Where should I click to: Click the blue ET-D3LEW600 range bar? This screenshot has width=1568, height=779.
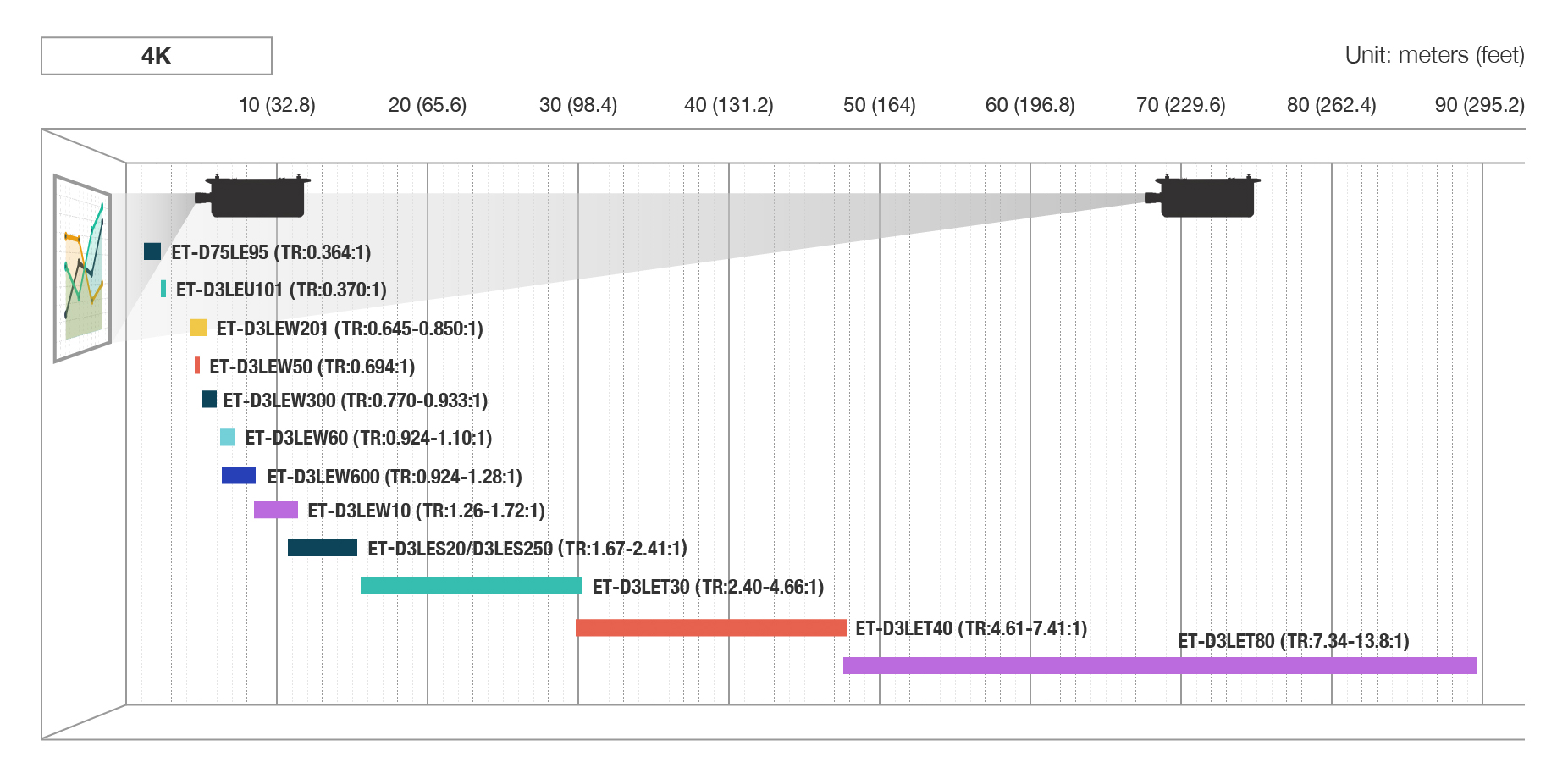tap(239, 475)
